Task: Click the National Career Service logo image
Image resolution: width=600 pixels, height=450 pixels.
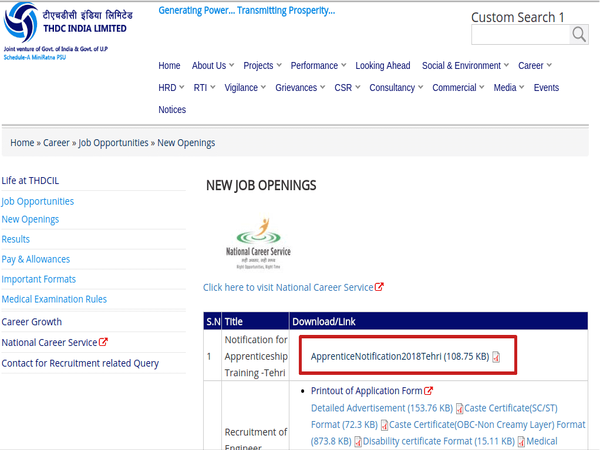Action: point(258,243)
